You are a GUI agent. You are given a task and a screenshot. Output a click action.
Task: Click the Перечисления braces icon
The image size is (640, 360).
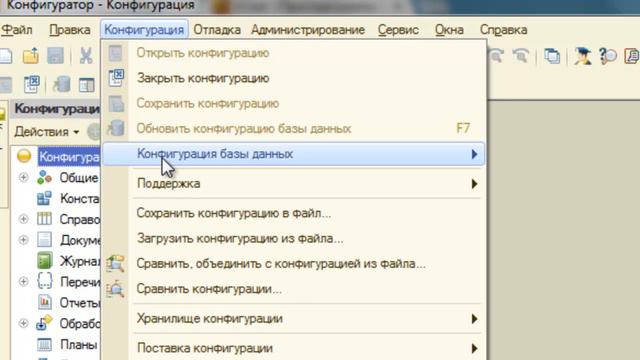[44, 282]
